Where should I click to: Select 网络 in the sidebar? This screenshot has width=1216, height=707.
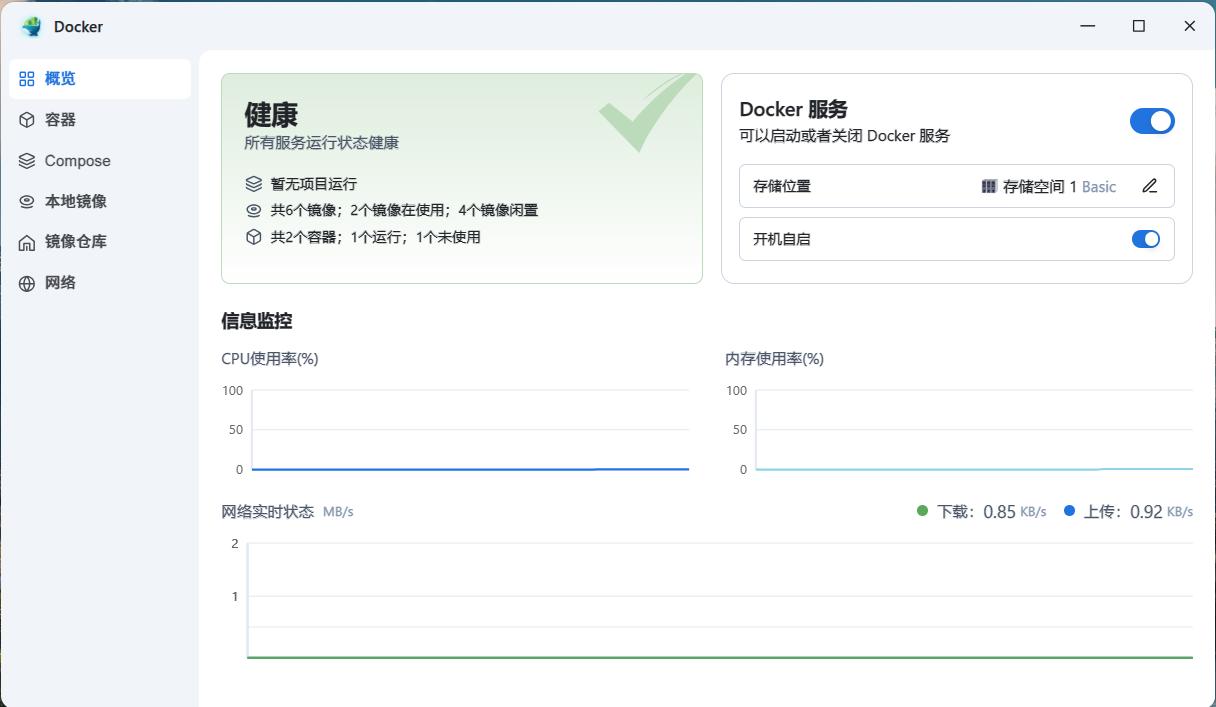coord(100,283)
